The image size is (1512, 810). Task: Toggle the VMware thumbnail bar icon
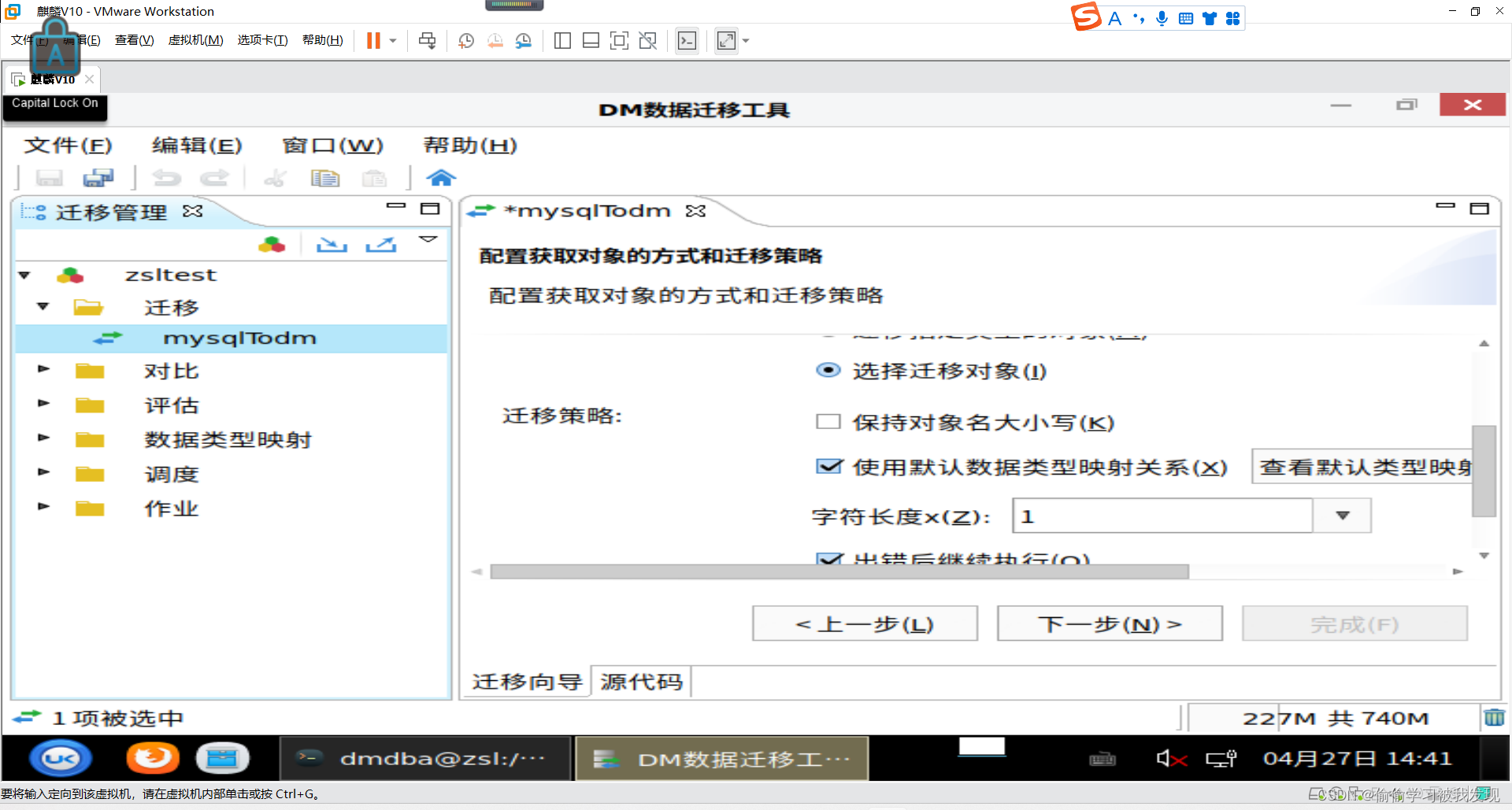pyautogui.click(x=591, y=41)
